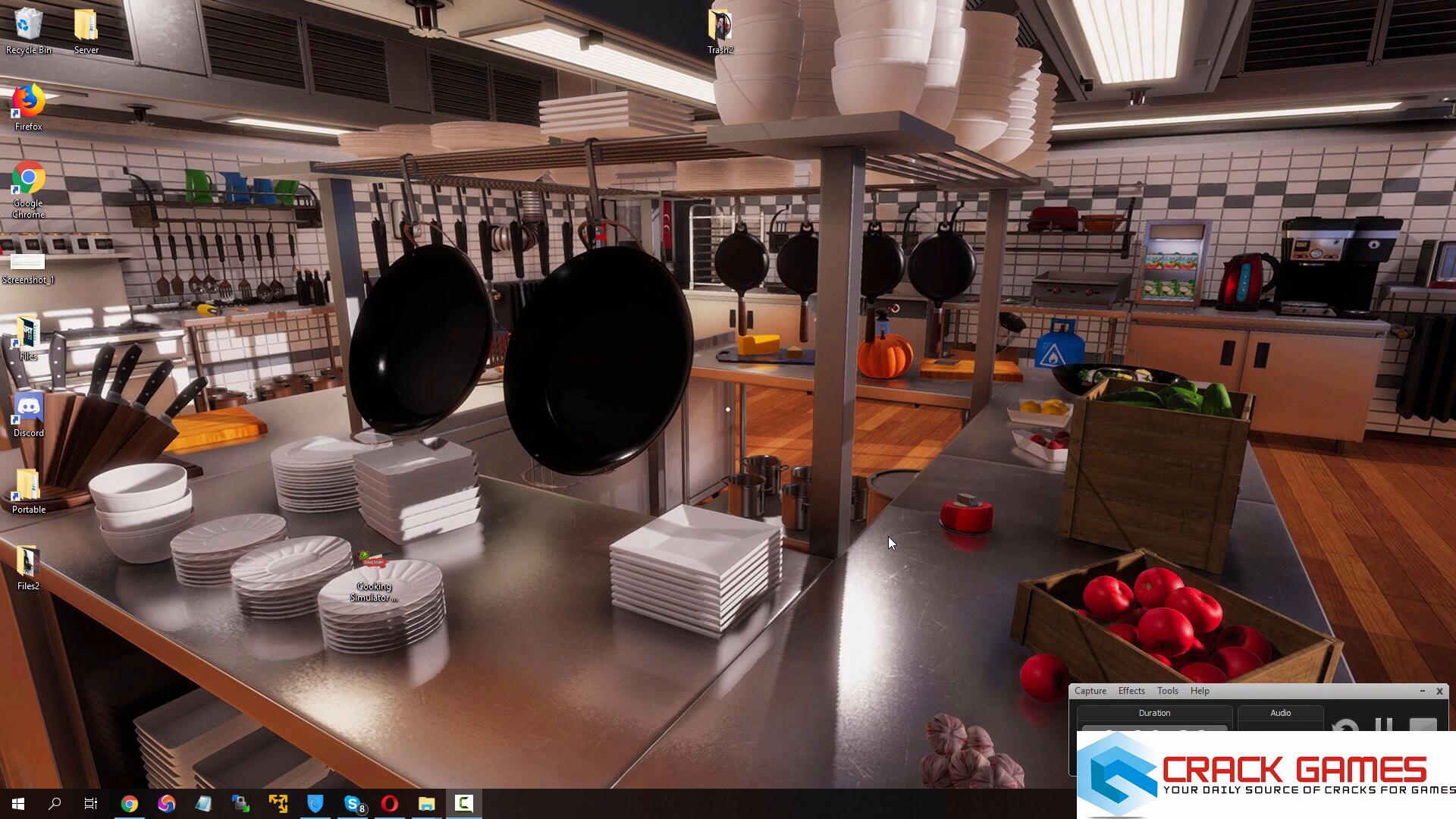This screenshot has width=1456, height=819.
Task: Open taskbar Search magnifier
Action: [55, 804]
